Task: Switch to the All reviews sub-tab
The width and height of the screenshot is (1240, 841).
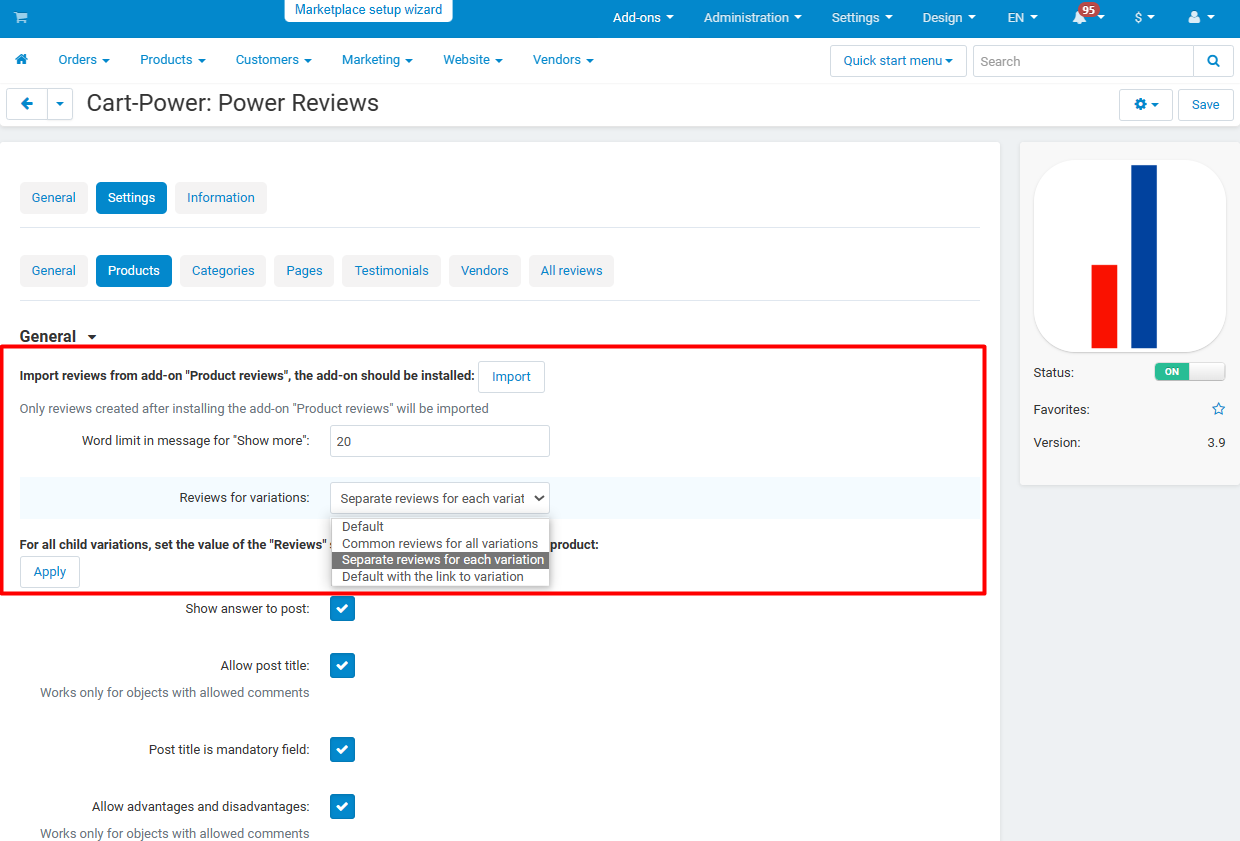Action: (x=571, y=271)
